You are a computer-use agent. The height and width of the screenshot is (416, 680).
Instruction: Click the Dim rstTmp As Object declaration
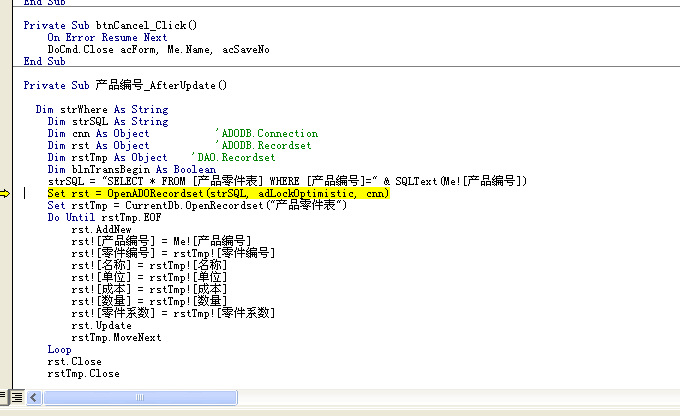pyautogui.click(x=108, y=157)
